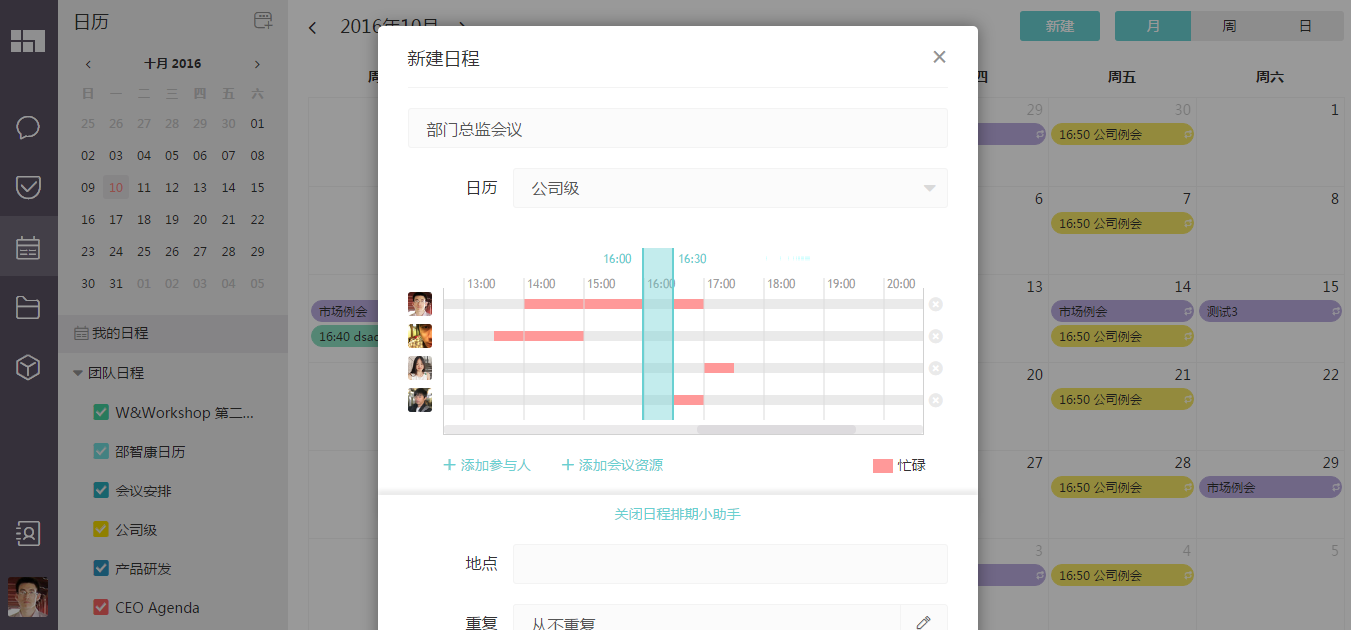Image resolution: width=1351 pixels, height=630 pixels.
Task: Click 添加会议资源 link
Action: coord(612,465)
